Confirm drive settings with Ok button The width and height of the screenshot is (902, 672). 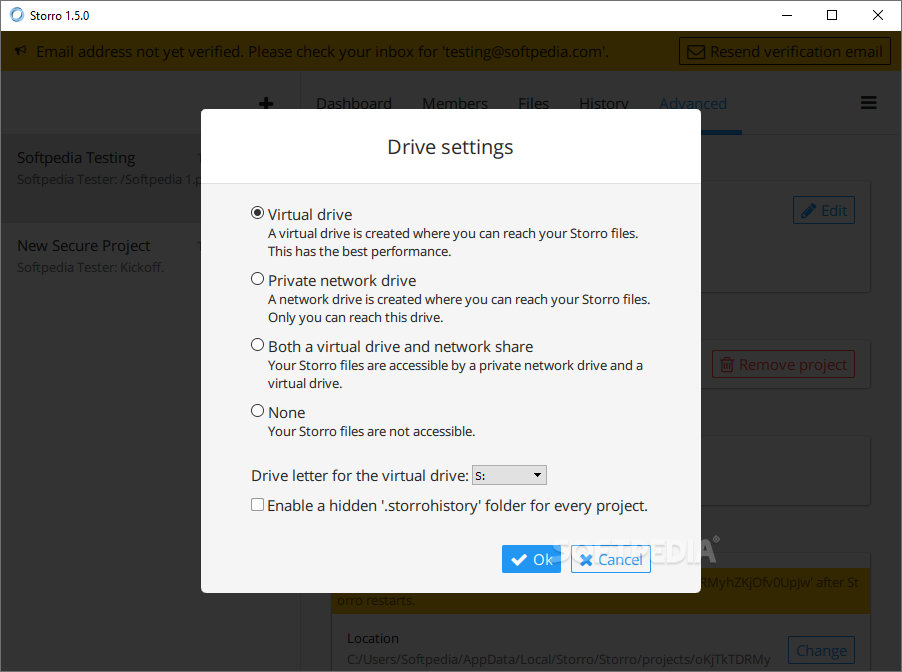click(x=531, y=559)
